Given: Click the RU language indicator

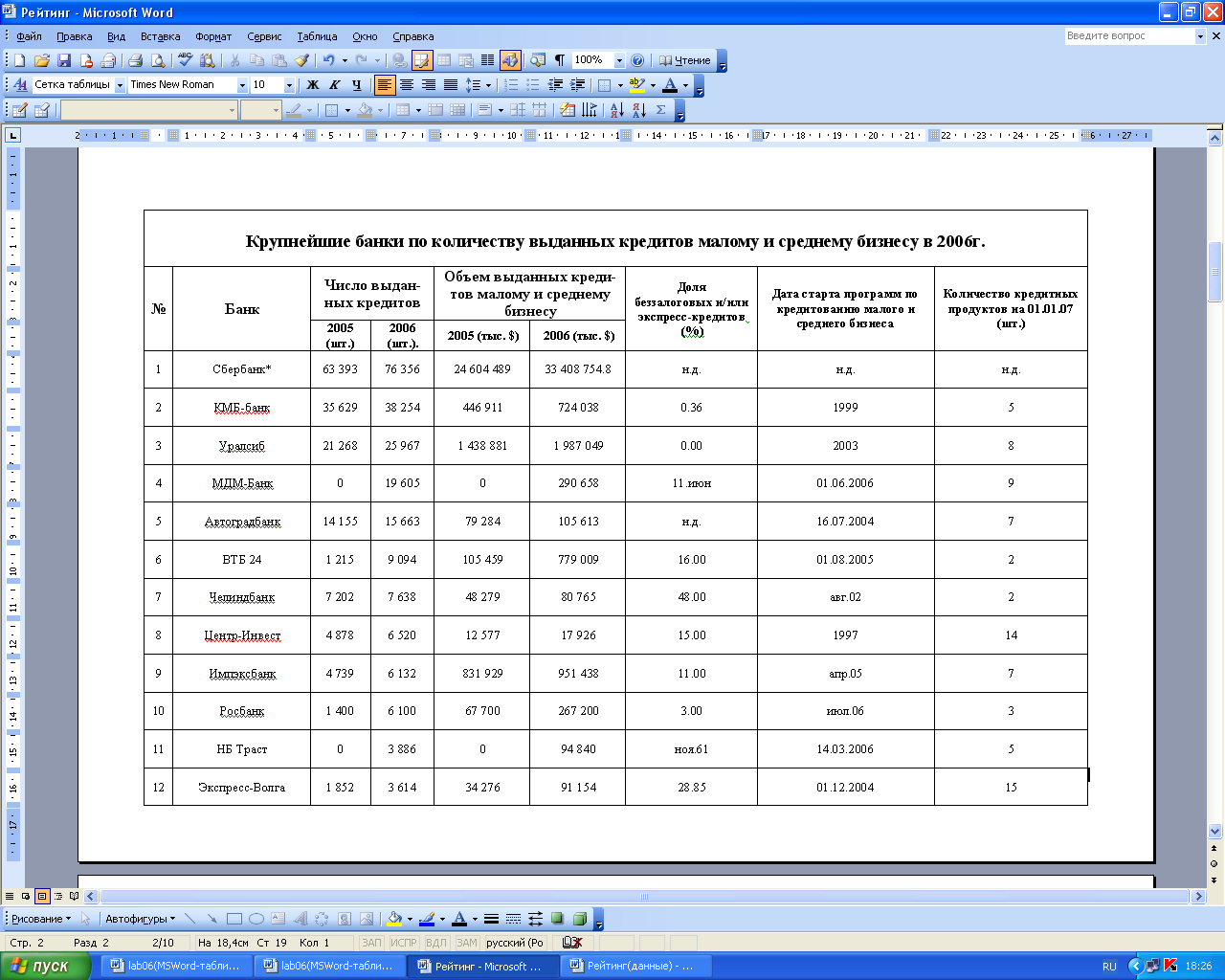Looking at the screenshot, I should coord(1109,967).
